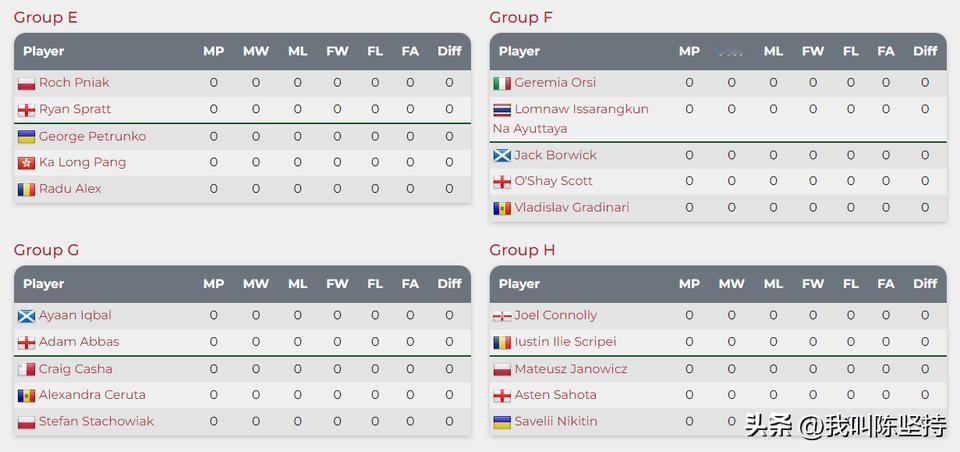960x452 pixels.
Task: Click Stefan Stachowiak's name link
Action: (96, 421)
